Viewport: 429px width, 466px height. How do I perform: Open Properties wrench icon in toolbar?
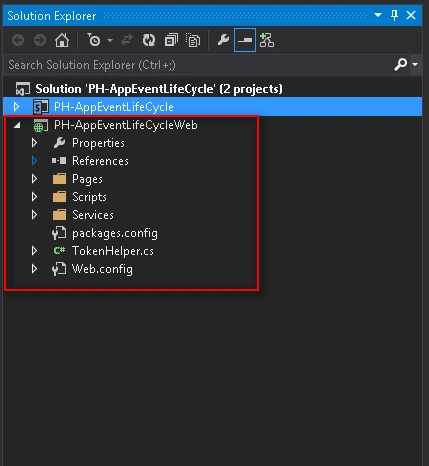(223, 40)
